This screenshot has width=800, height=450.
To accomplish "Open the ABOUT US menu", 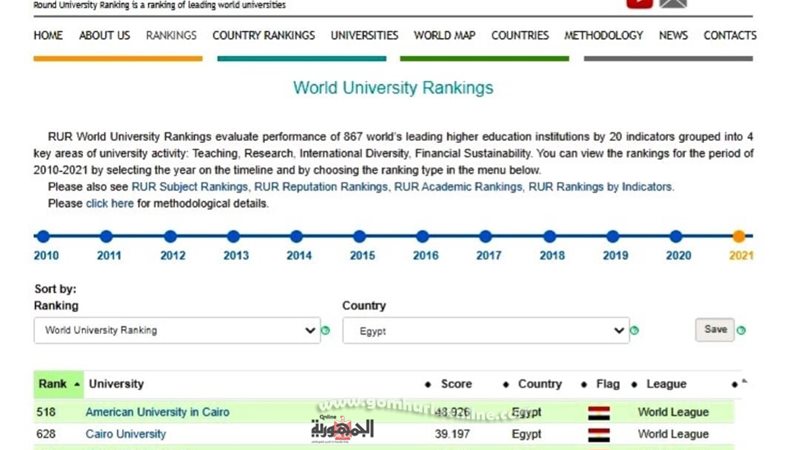I will 104,35.
